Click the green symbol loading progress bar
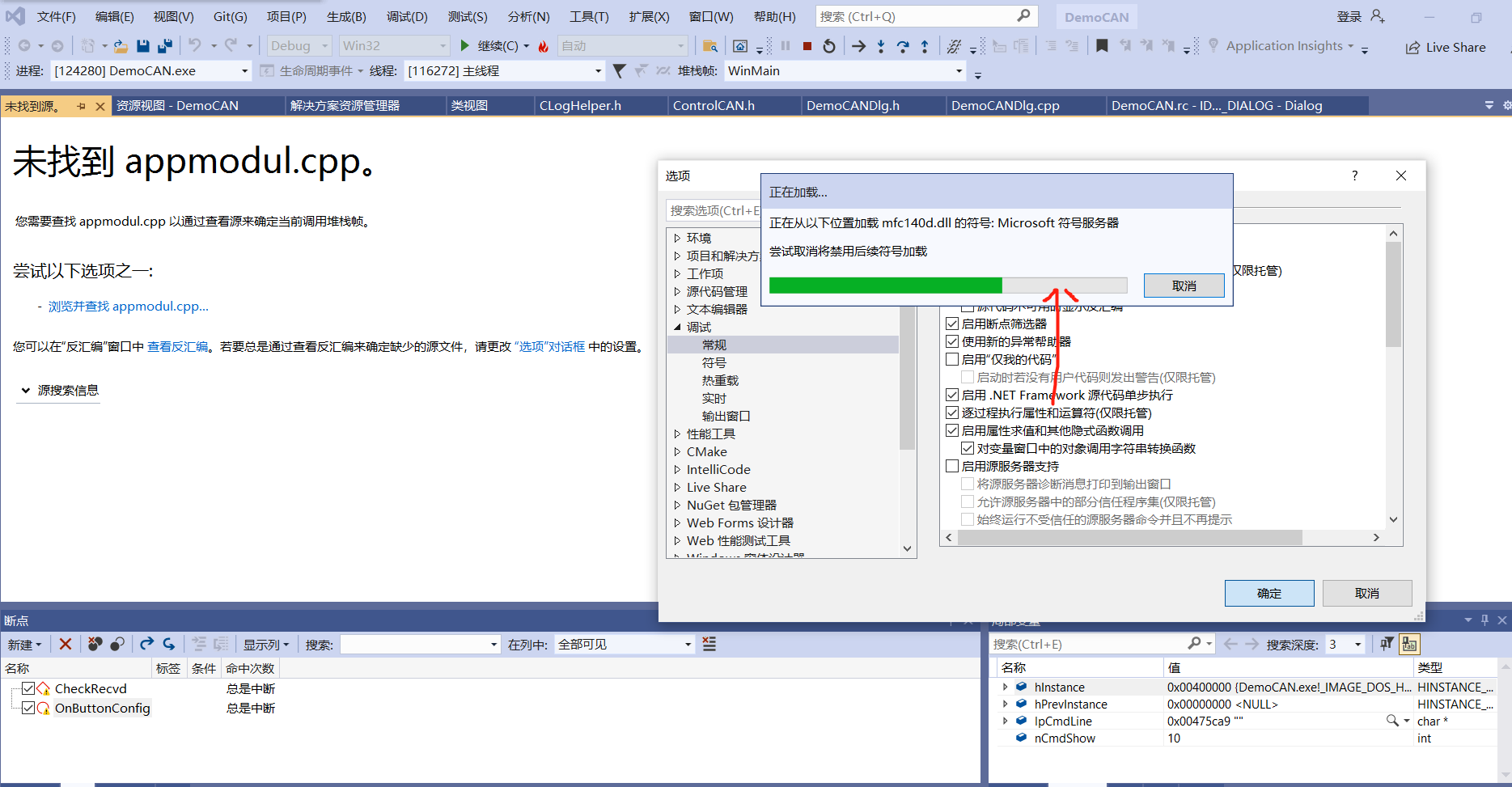 coord(886,285)
